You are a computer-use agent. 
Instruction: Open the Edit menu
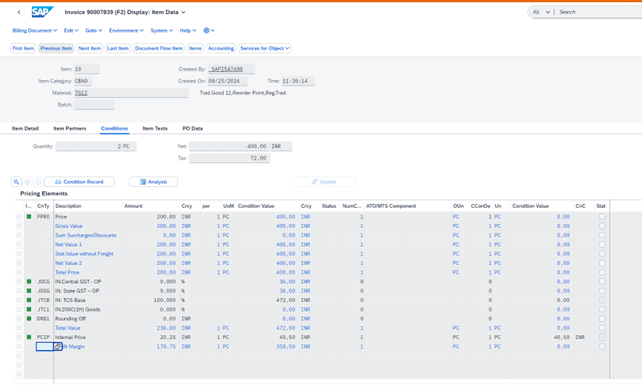pos(71,30)
